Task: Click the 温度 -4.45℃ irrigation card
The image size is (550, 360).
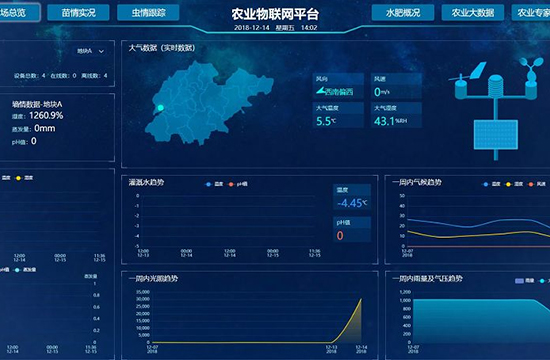Action: pyautogui.click(x=352, y=197)
